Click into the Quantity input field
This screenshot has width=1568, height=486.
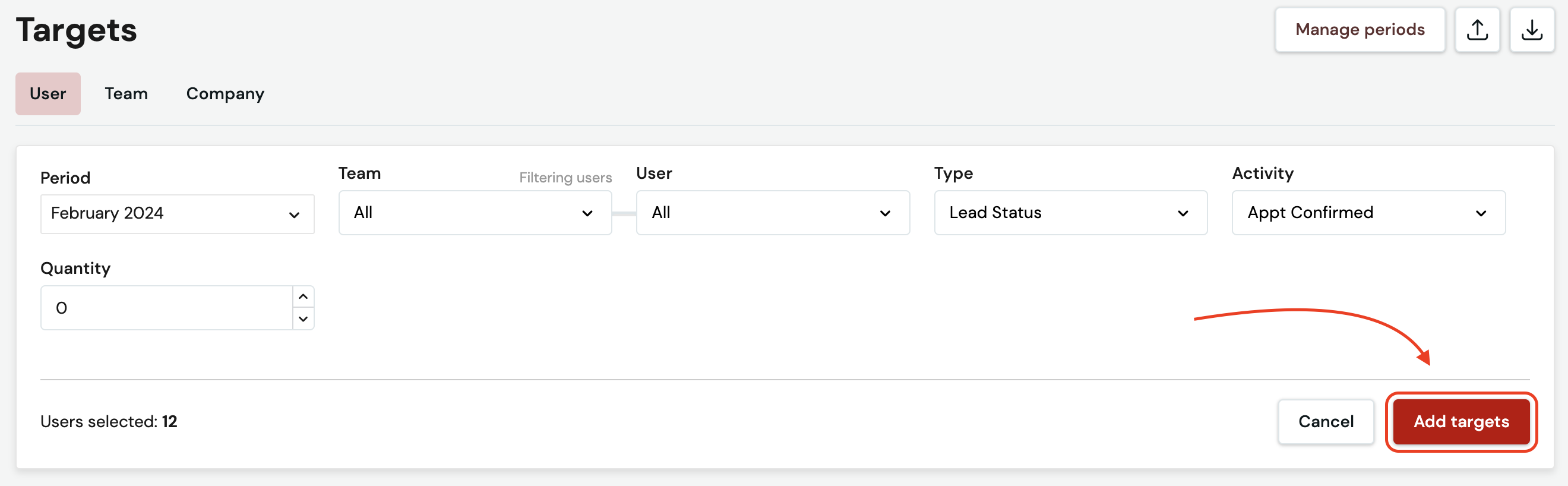pyautogui.click(x=167, y=308)
